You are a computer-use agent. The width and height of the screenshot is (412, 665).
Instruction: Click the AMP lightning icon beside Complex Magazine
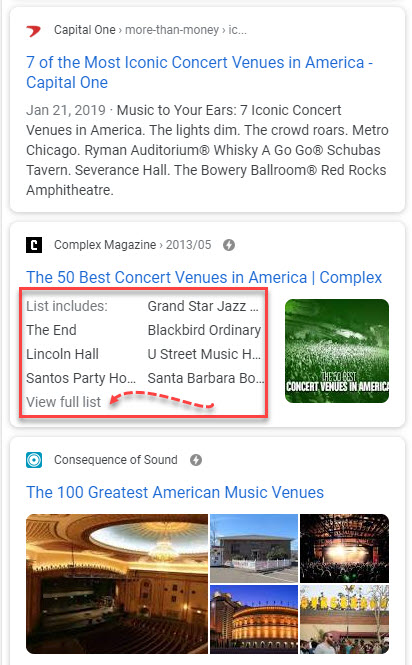coord(229,245)
